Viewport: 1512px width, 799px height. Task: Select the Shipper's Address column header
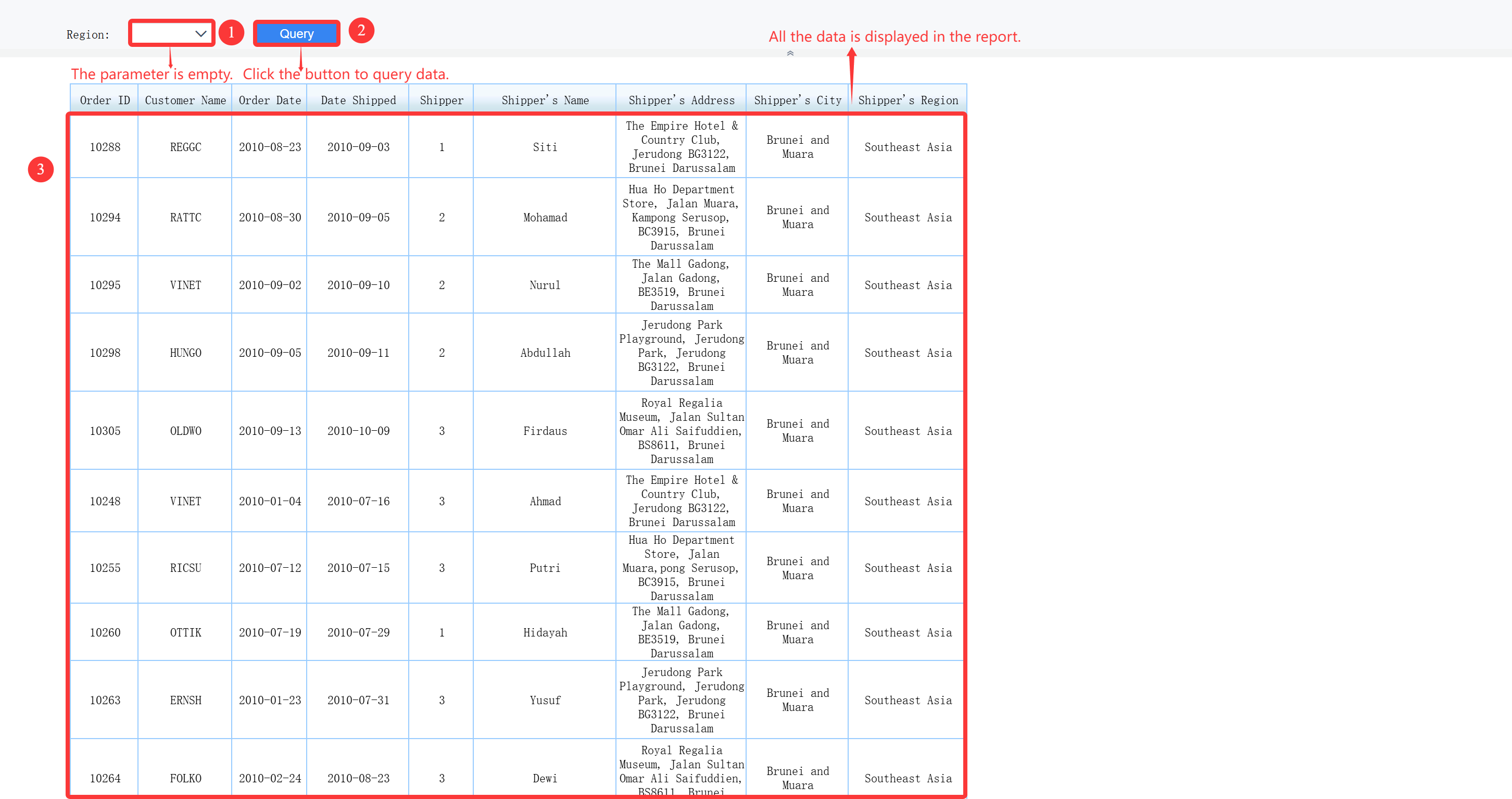(x=681, y=101)
